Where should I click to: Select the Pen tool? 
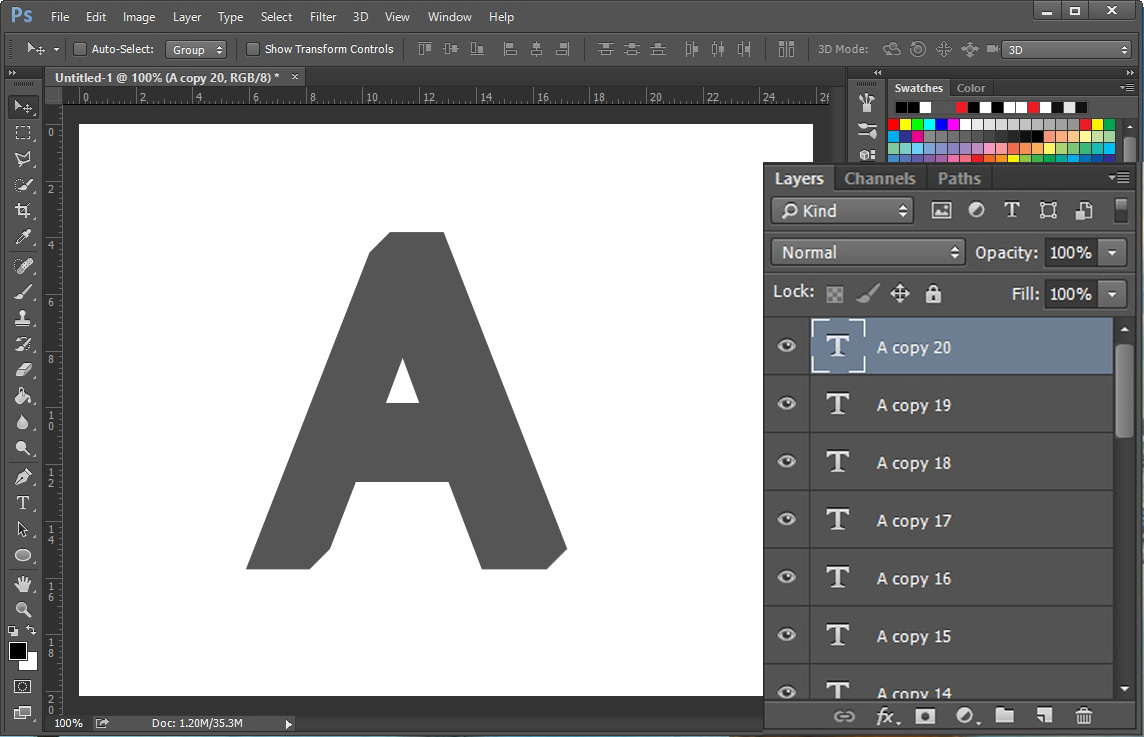[x=23, y=477]
